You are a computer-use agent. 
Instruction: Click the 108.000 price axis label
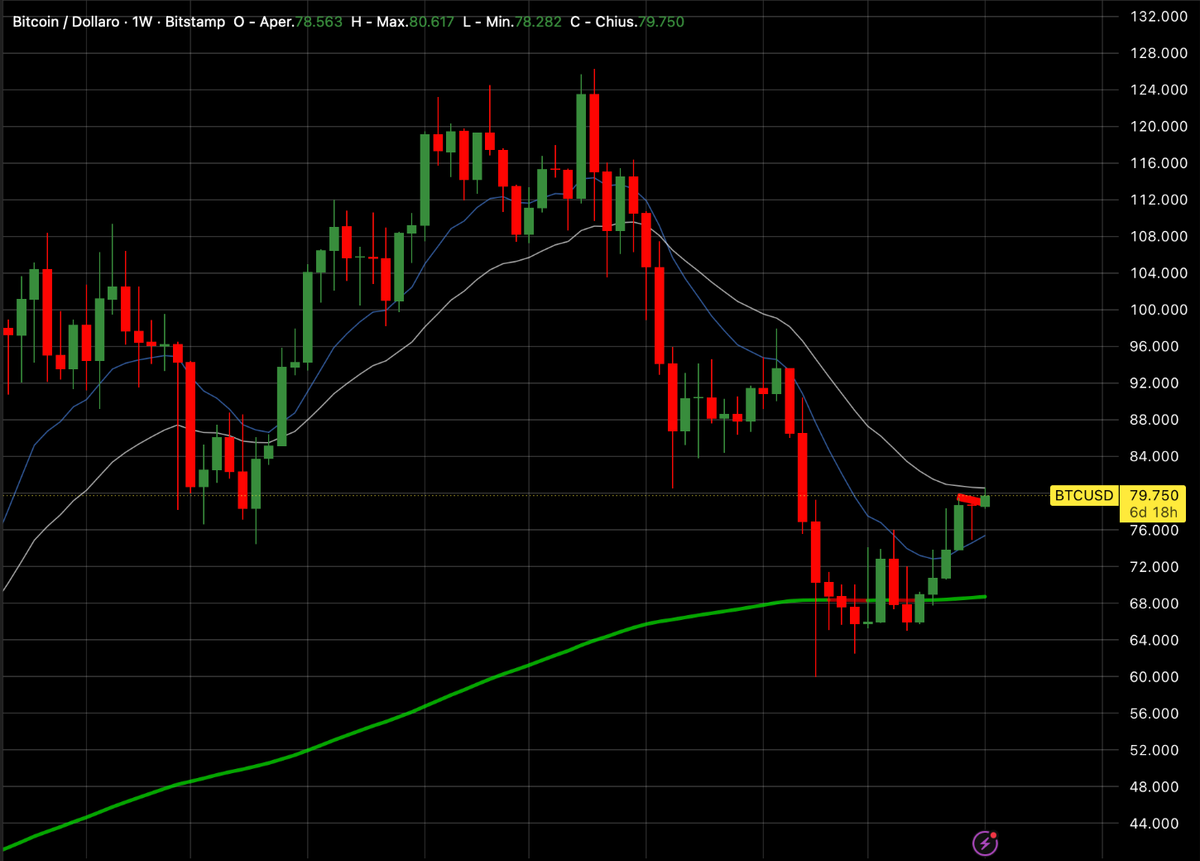click(1157, 237)
